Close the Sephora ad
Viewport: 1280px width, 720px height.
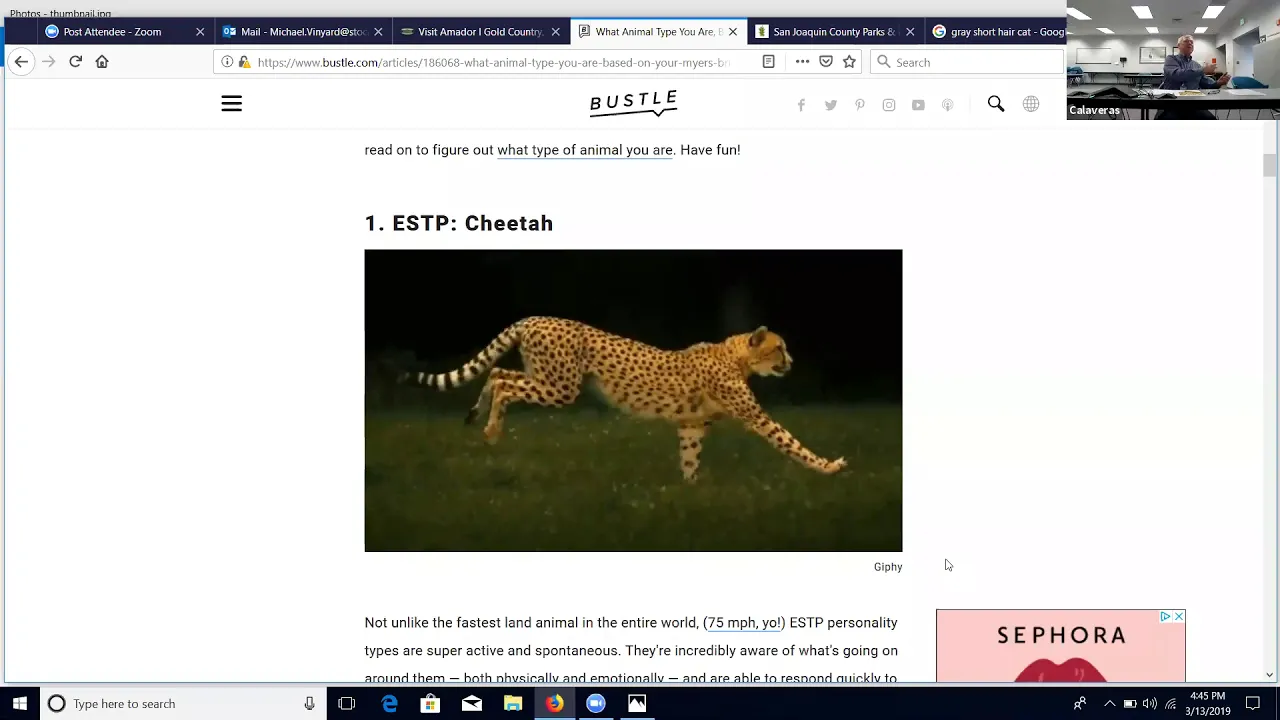(x=1179, y=617)
